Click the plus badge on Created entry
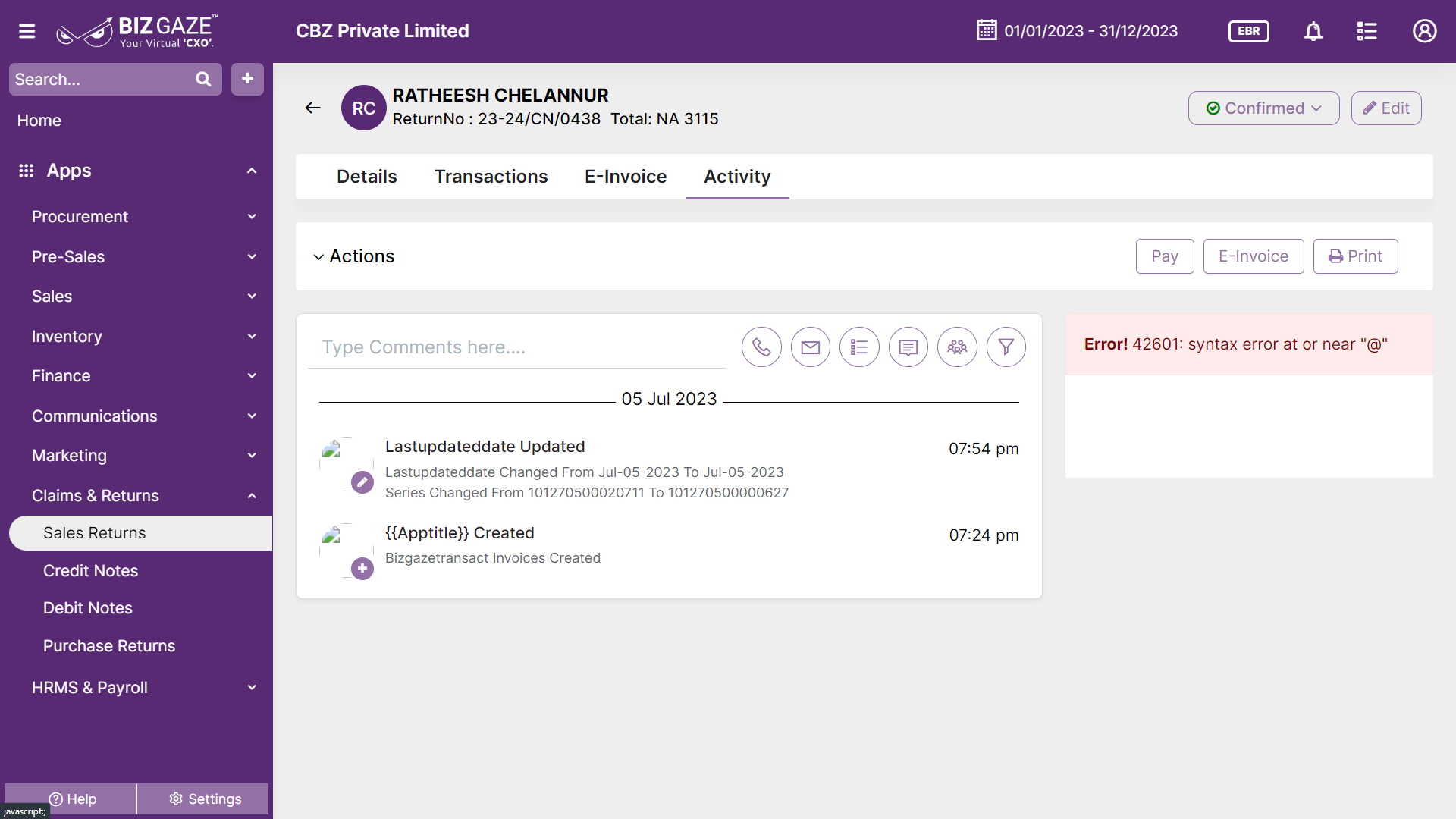 click(362, 569)
